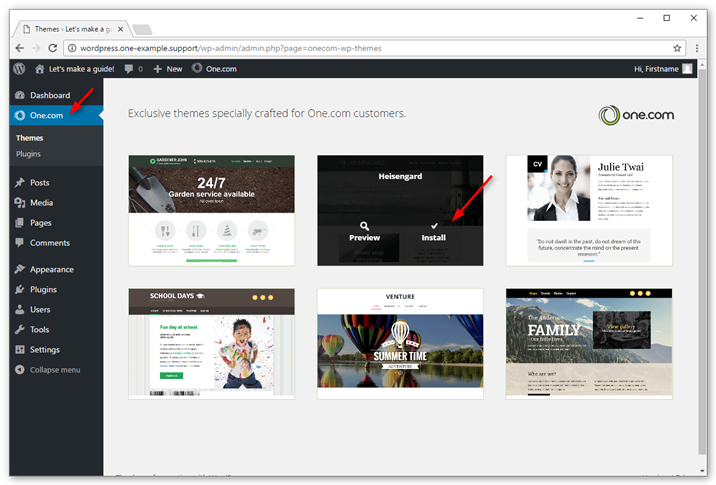Open the user avatar next to Hi, Firstname
The height and width of the screenshot is (485, 716).
(687, 69)
